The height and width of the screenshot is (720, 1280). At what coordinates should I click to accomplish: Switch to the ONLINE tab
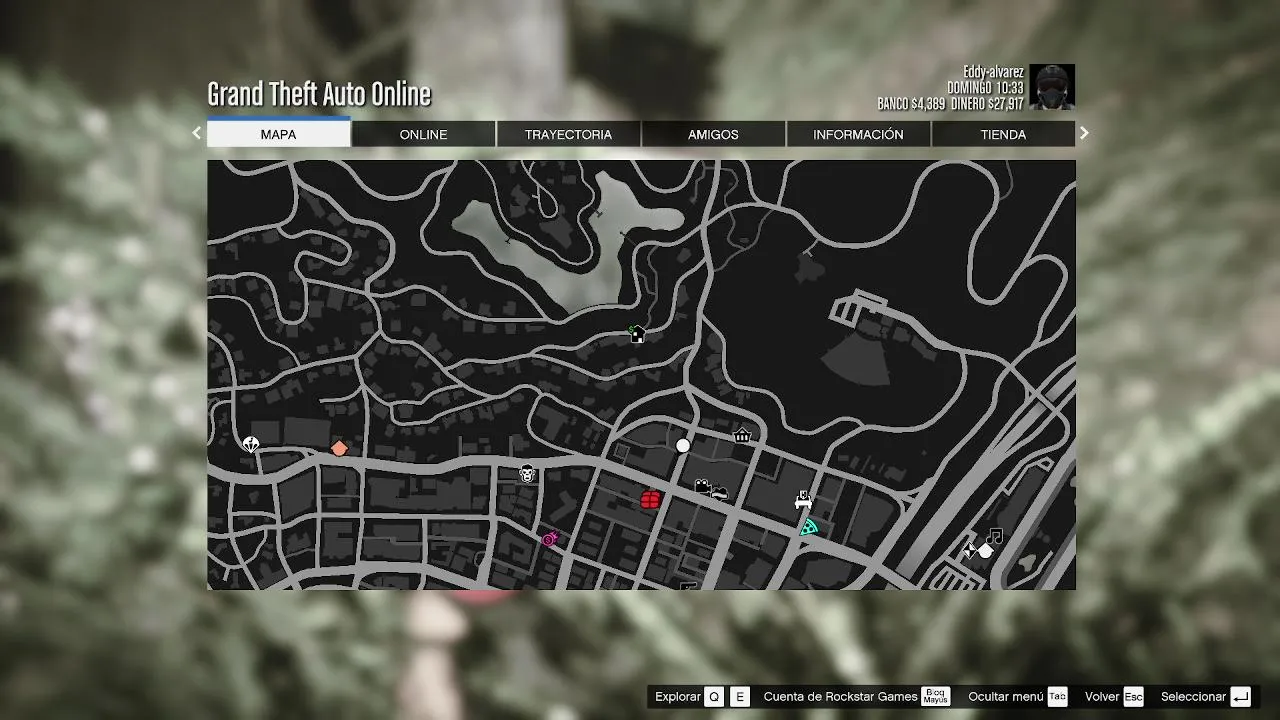[x=423, y=134]
